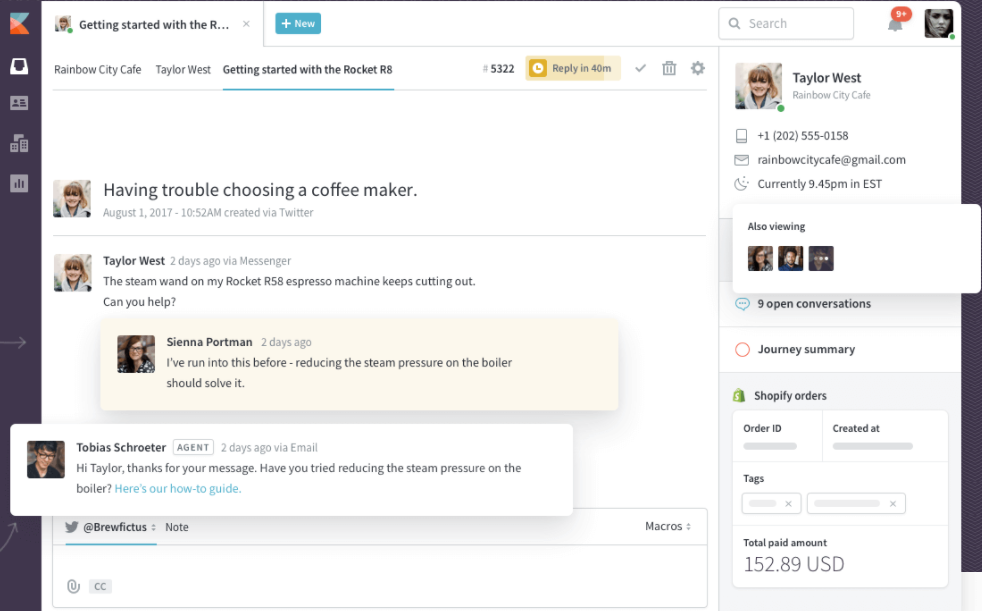Viewport: 982px width, 611px height.
Task: Open the organizations building icon in sidebar
Action: tap(19, 143)
